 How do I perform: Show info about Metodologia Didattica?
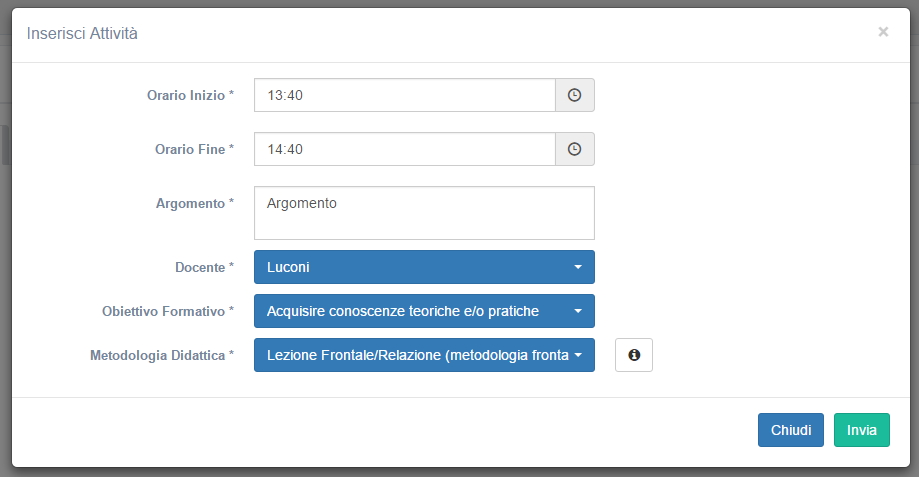pyautogui.click(x=633, y=355)
